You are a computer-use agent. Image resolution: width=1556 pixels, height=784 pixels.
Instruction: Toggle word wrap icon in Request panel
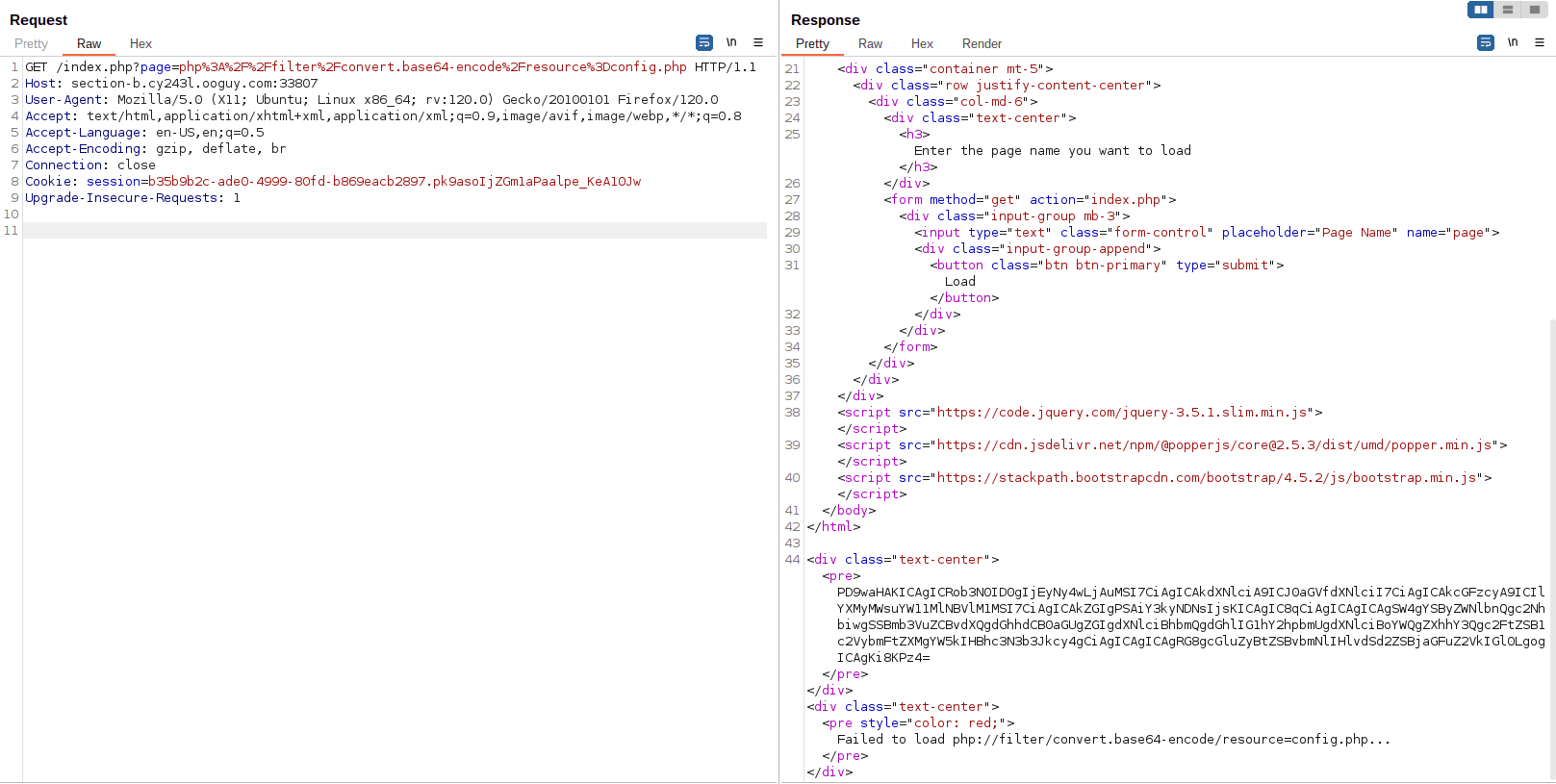(x=704, y=43)
